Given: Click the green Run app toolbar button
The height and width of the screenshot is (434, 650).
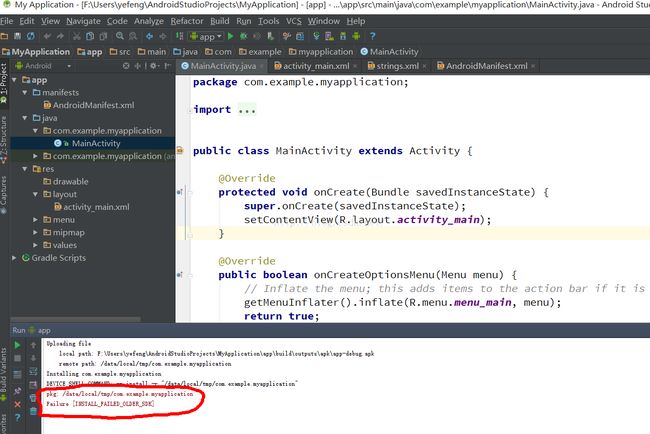Looking at the screenshot, I should click(231, 36).
